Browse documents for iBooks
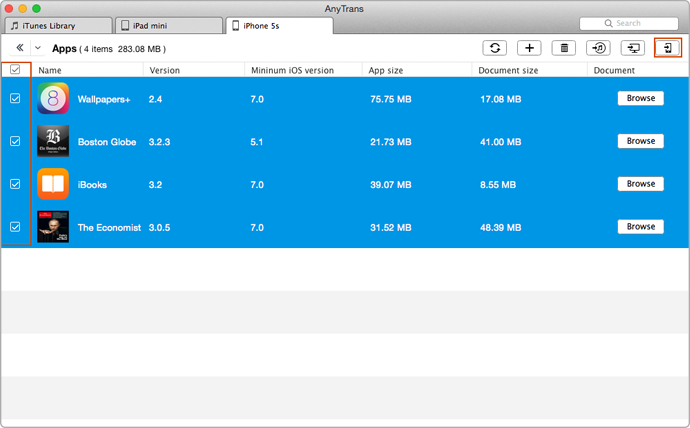 point(641,183)
